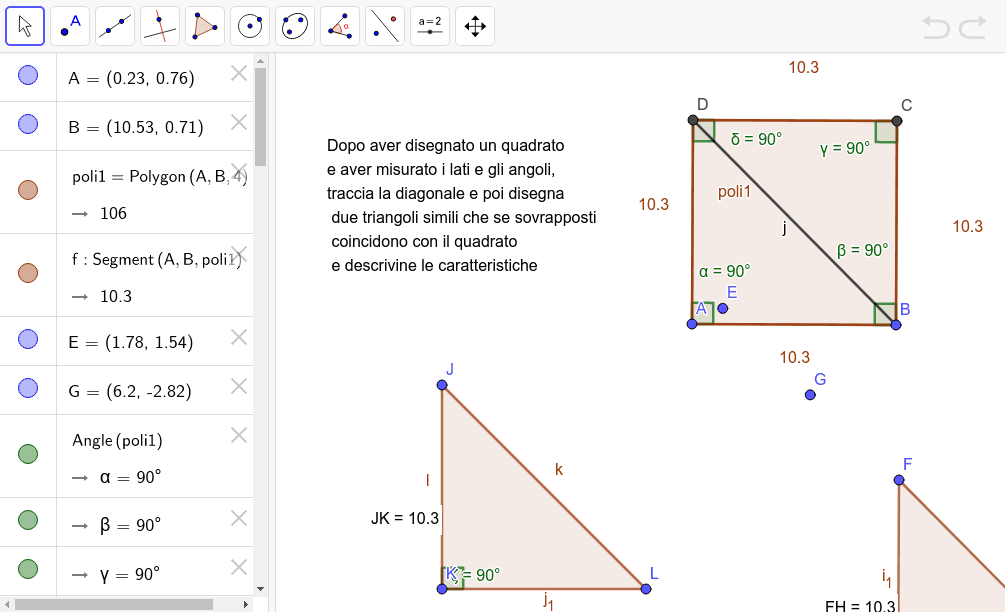This screenshot has height=614, width=1007.
Task: Activate the Polygon tool
Action: click(205, 26)
